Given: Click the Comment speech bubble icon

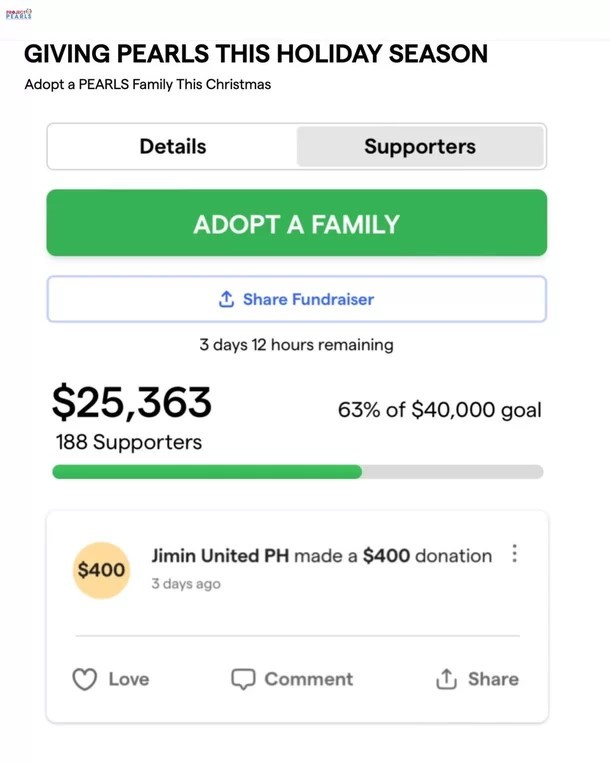Looking at the screenshot, I should point(243,680).
